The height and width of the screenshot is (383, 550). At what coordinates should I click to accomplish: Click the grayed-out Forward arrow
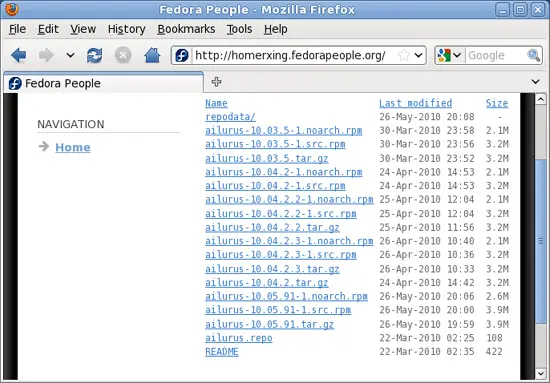(x=46, y=55)
